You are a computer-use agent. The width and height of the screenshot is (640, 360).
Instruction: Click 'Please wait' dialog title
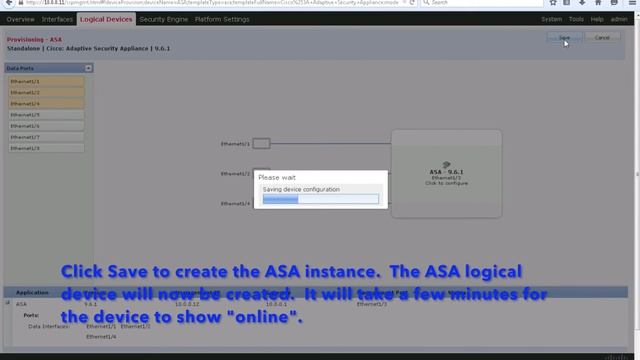click(x=277, y=178)
